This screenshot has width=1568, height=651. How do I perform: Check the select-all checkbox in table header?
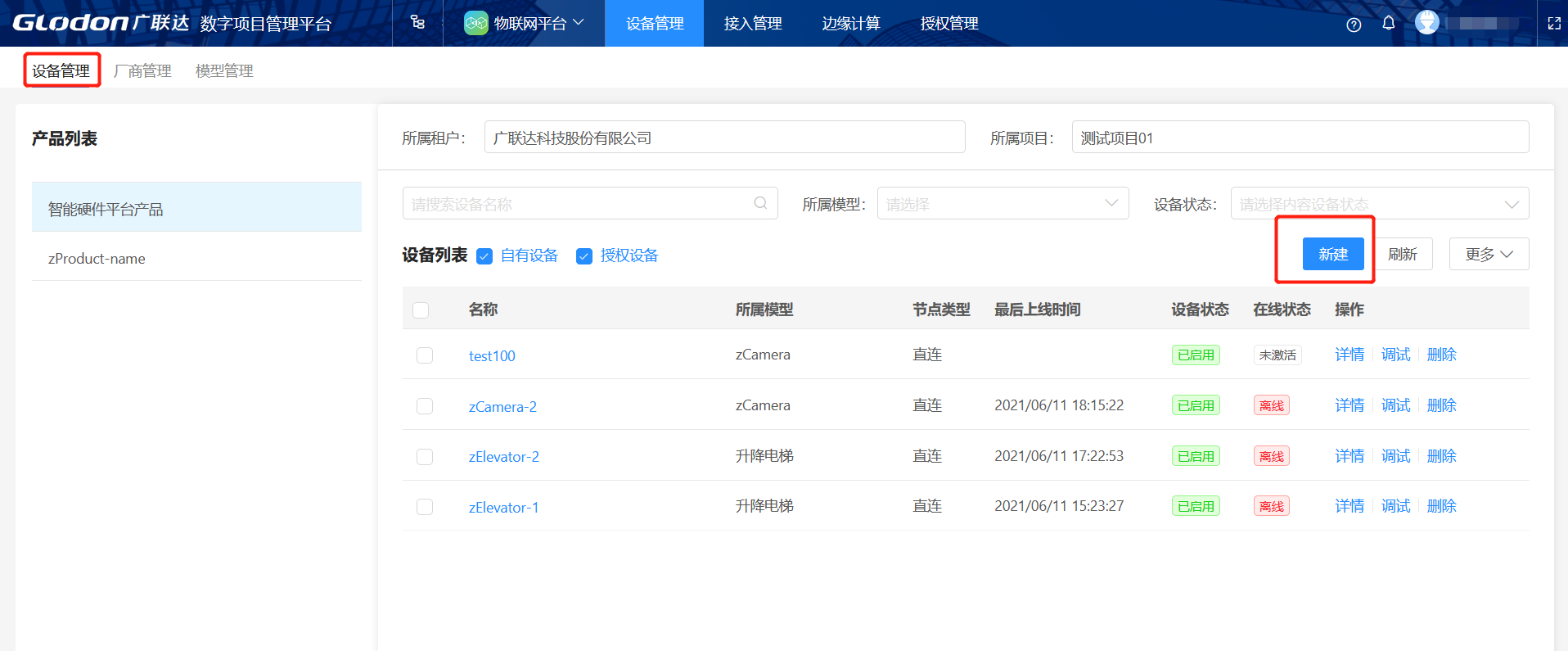421,310
